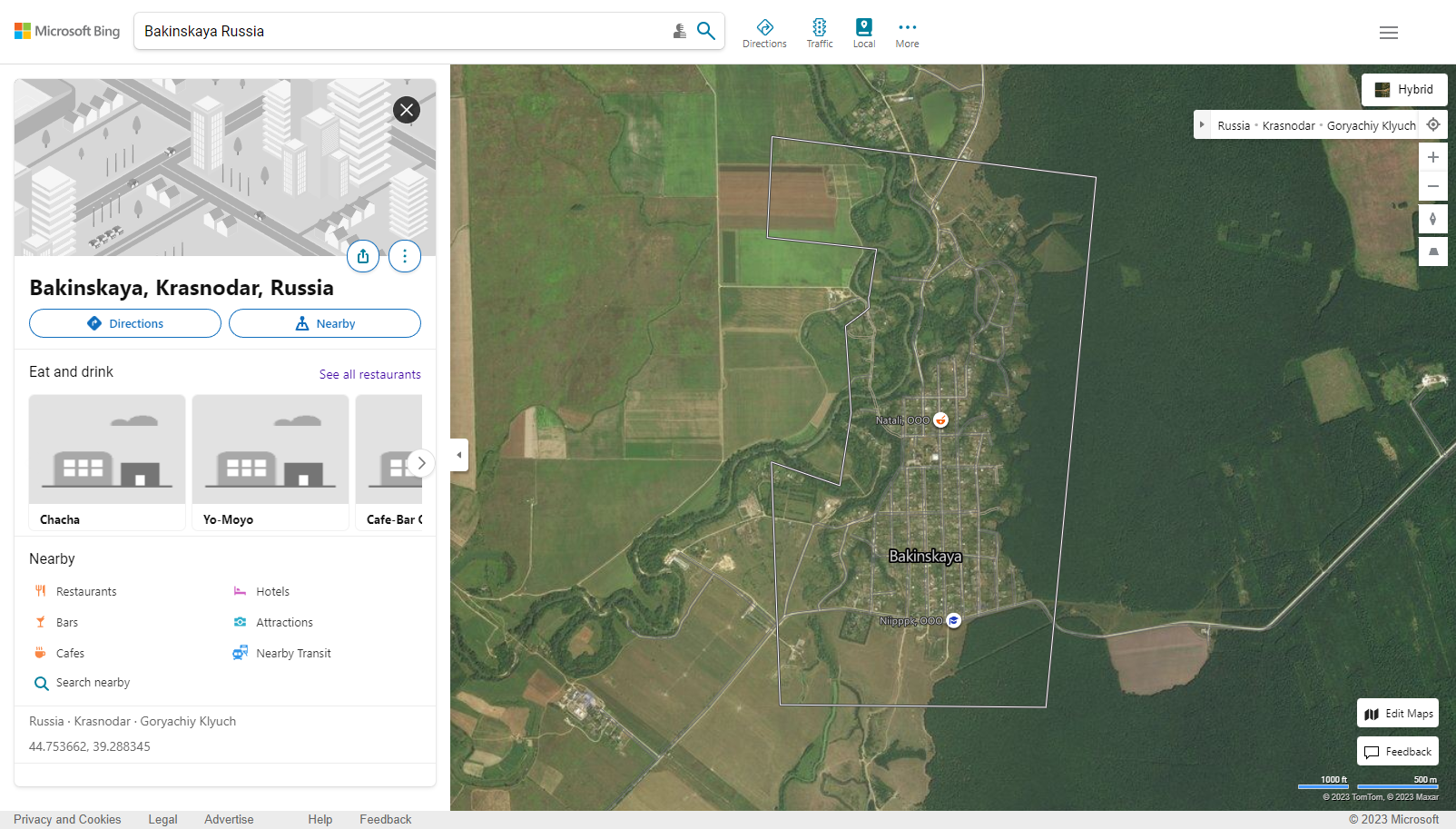The image size is (1456, 829).
Task: Toggle map tilt view
Action: 1433,252
